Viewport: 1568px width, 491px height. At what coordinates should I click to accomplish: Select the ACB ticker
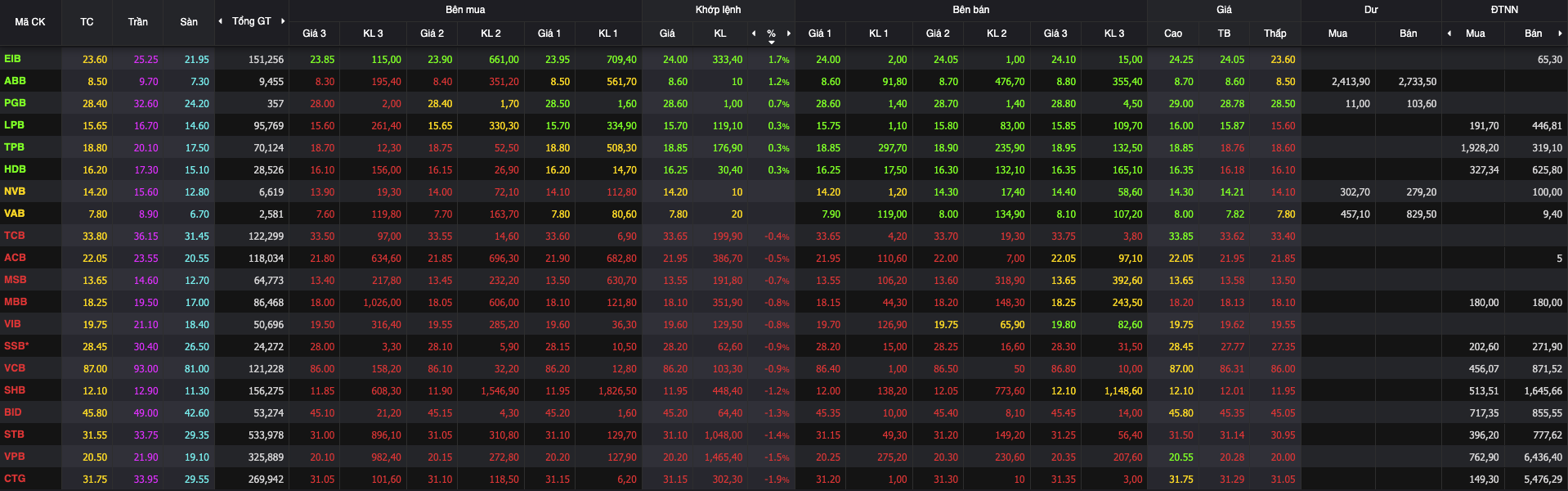[x=15, y=258]
